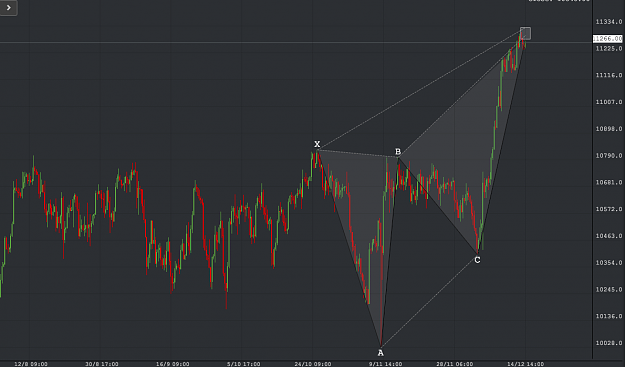Click the 10354.0 price axis label
This screenshot has width=625, height=367.
609,263
